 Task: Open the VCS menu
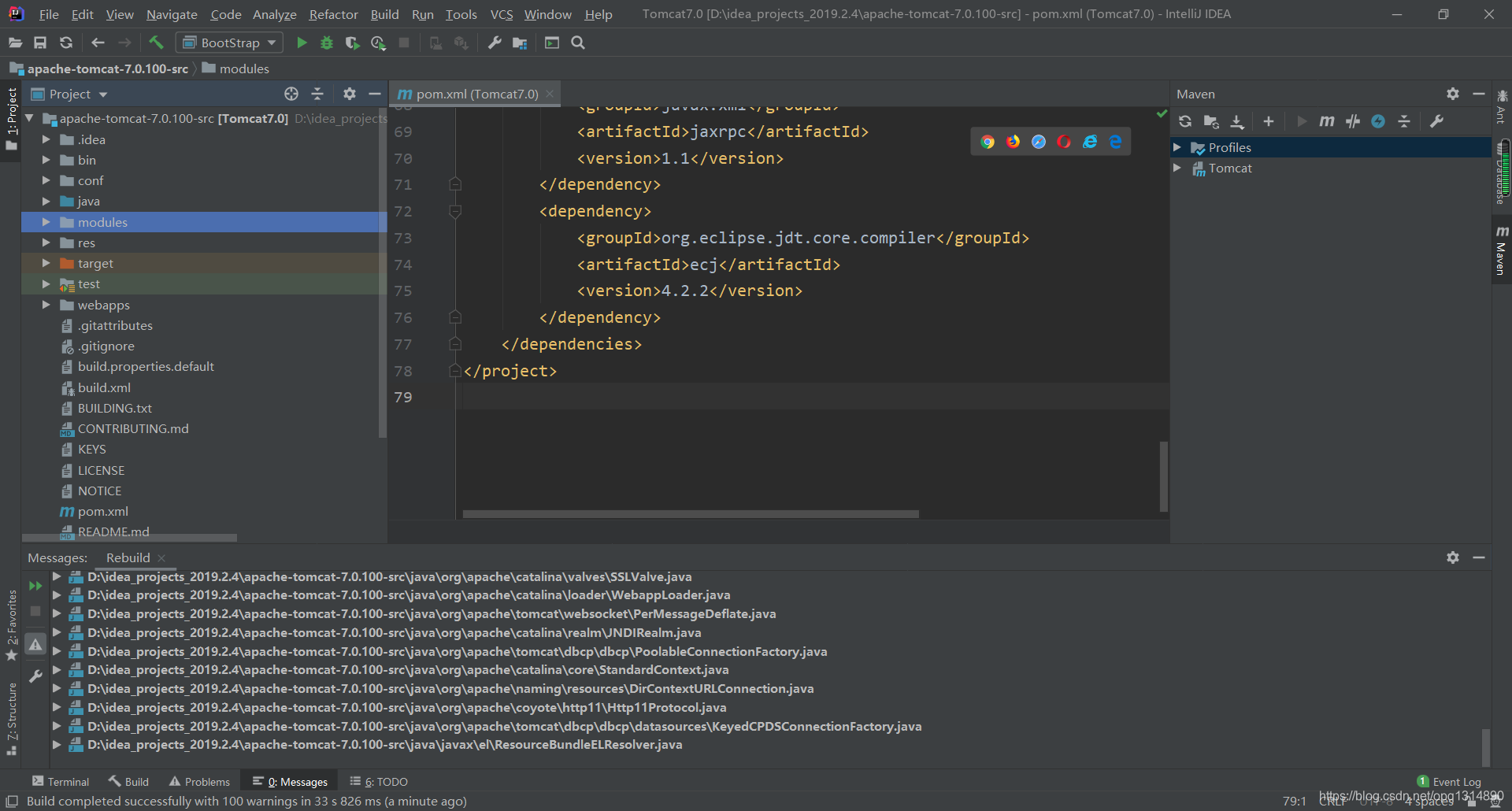pos(502,14)
